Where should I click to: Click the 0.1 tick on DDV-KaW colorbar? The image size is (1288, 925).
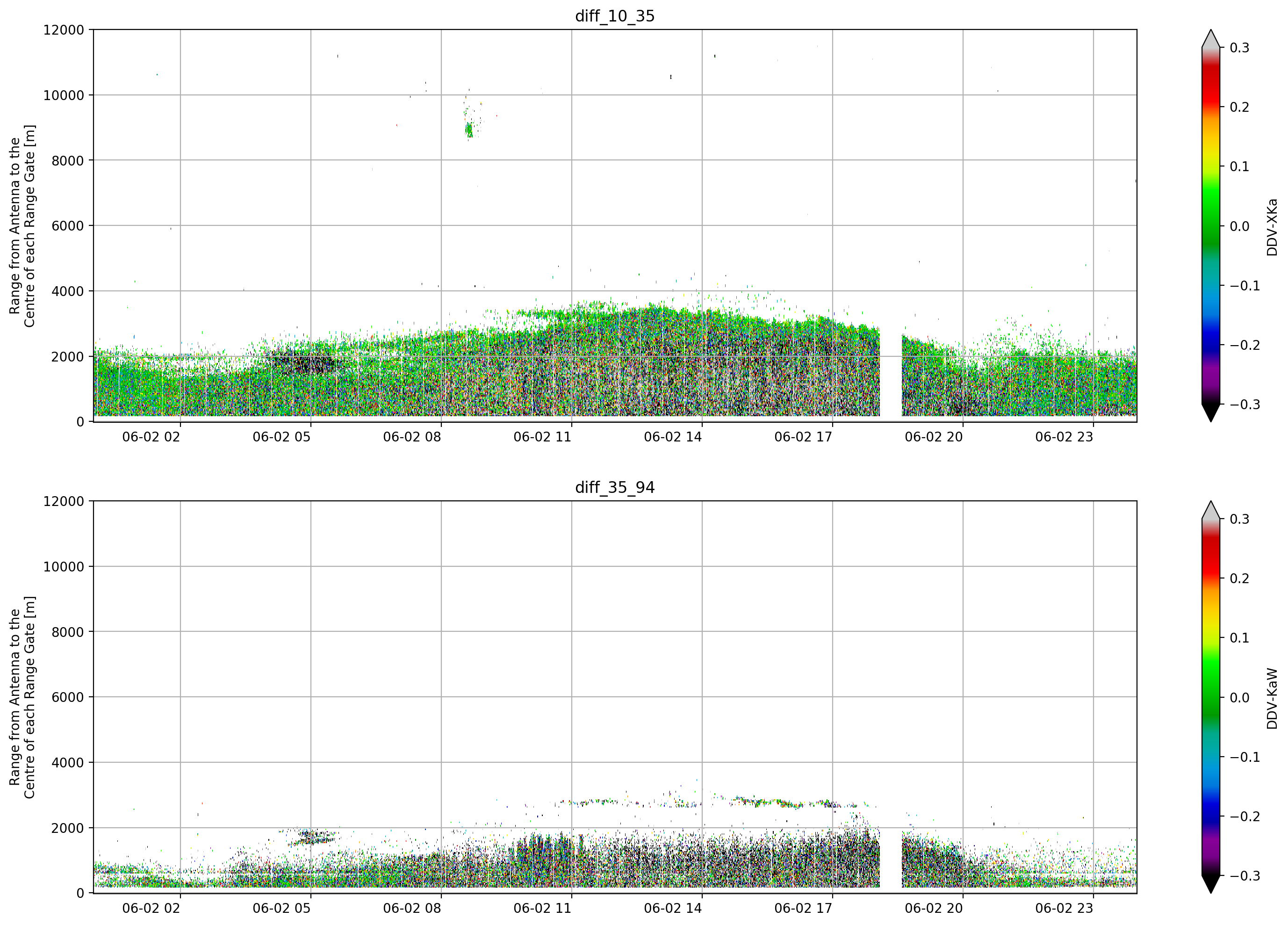coord(1240,638)
